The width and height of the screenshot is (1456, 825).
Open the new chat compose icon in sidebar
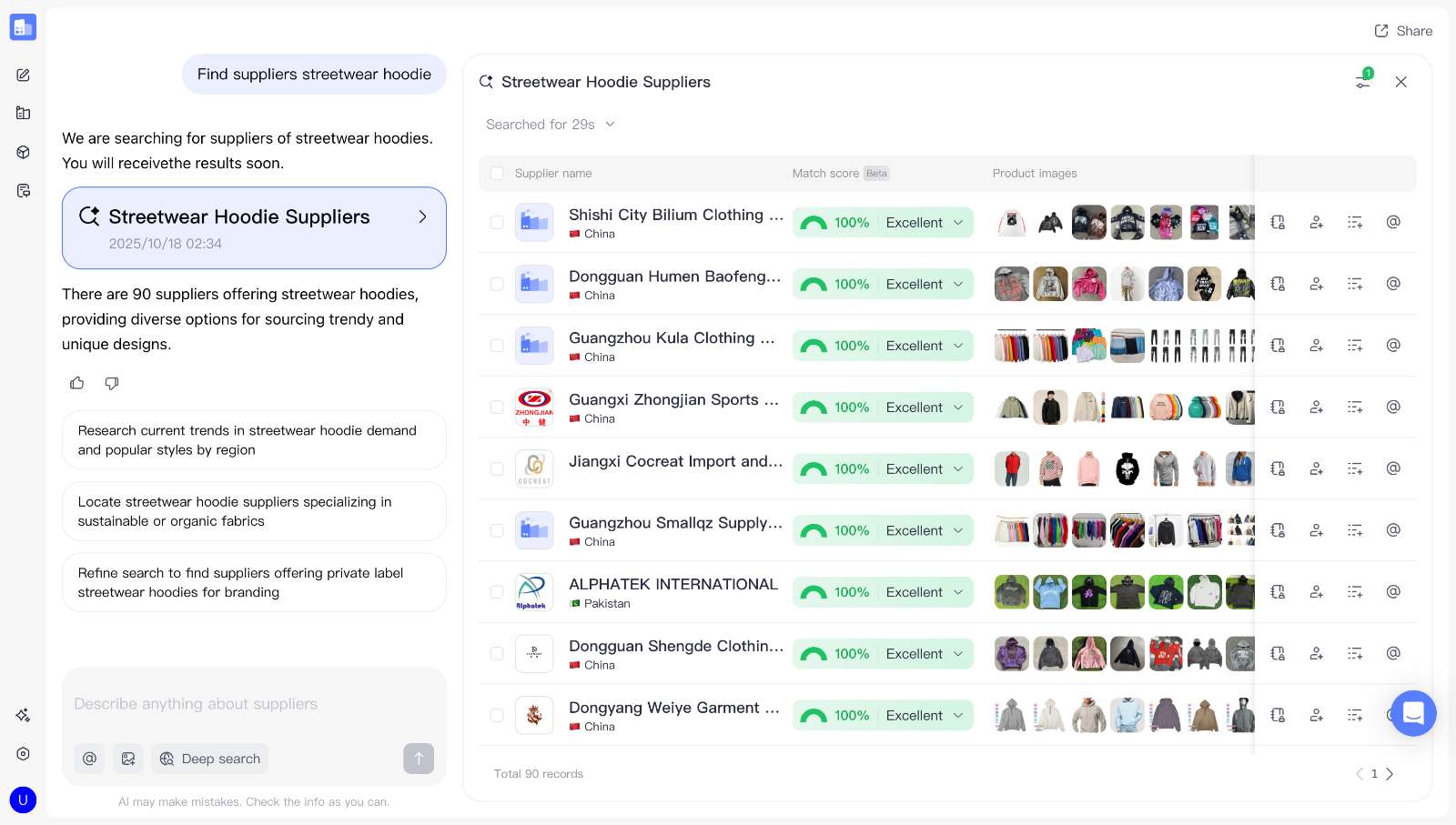click(x=24, y=75)
